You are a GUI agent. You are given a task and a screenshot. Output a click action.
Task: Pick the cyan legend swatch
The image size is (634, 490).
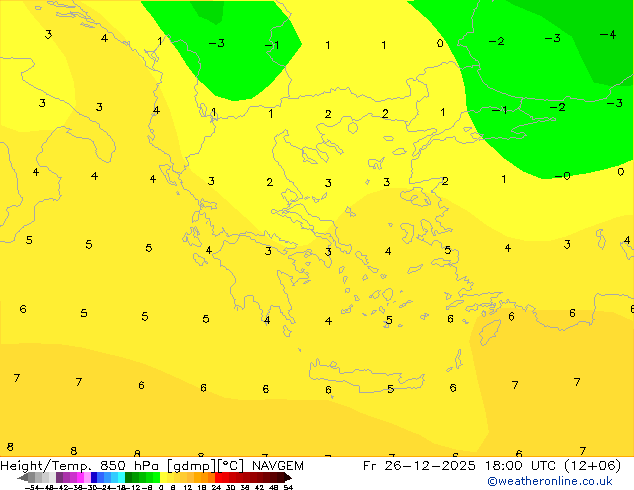tap(121, 477)
